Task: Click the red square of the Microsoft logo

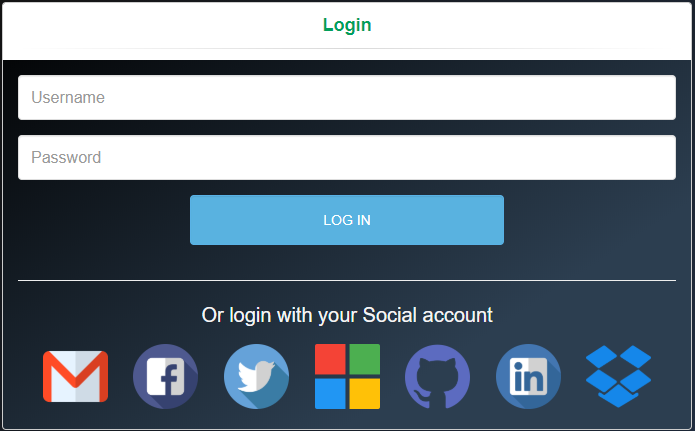Action: coord(330,359)
